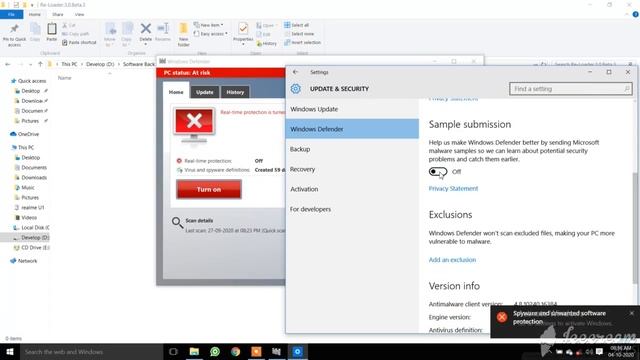Dismiss the spyware protection notification
The width and height of the screenshot is (640, 360).
(631, 313)
